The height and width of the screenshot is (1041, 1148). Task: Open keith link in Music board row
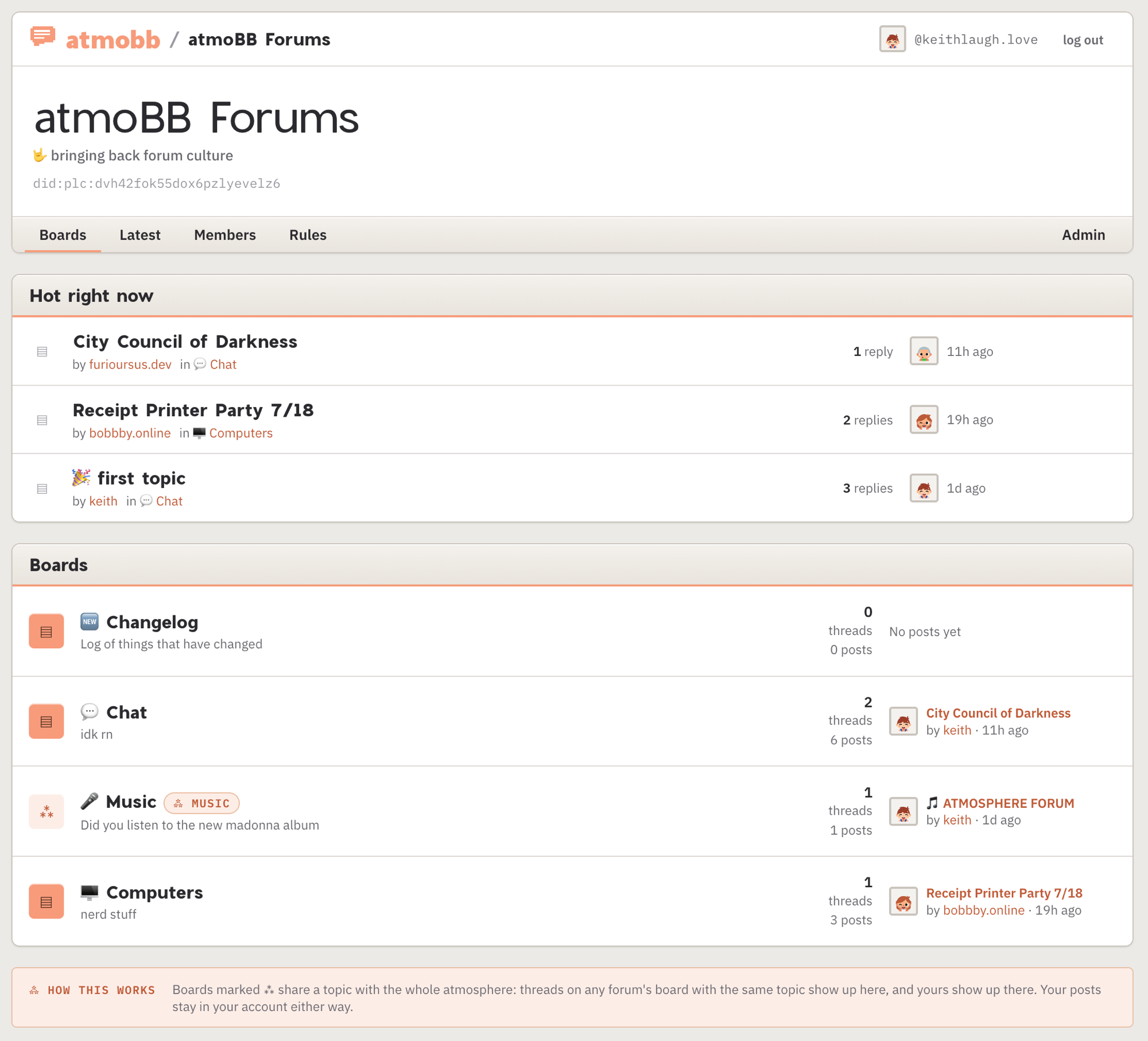tap(957, 820)
